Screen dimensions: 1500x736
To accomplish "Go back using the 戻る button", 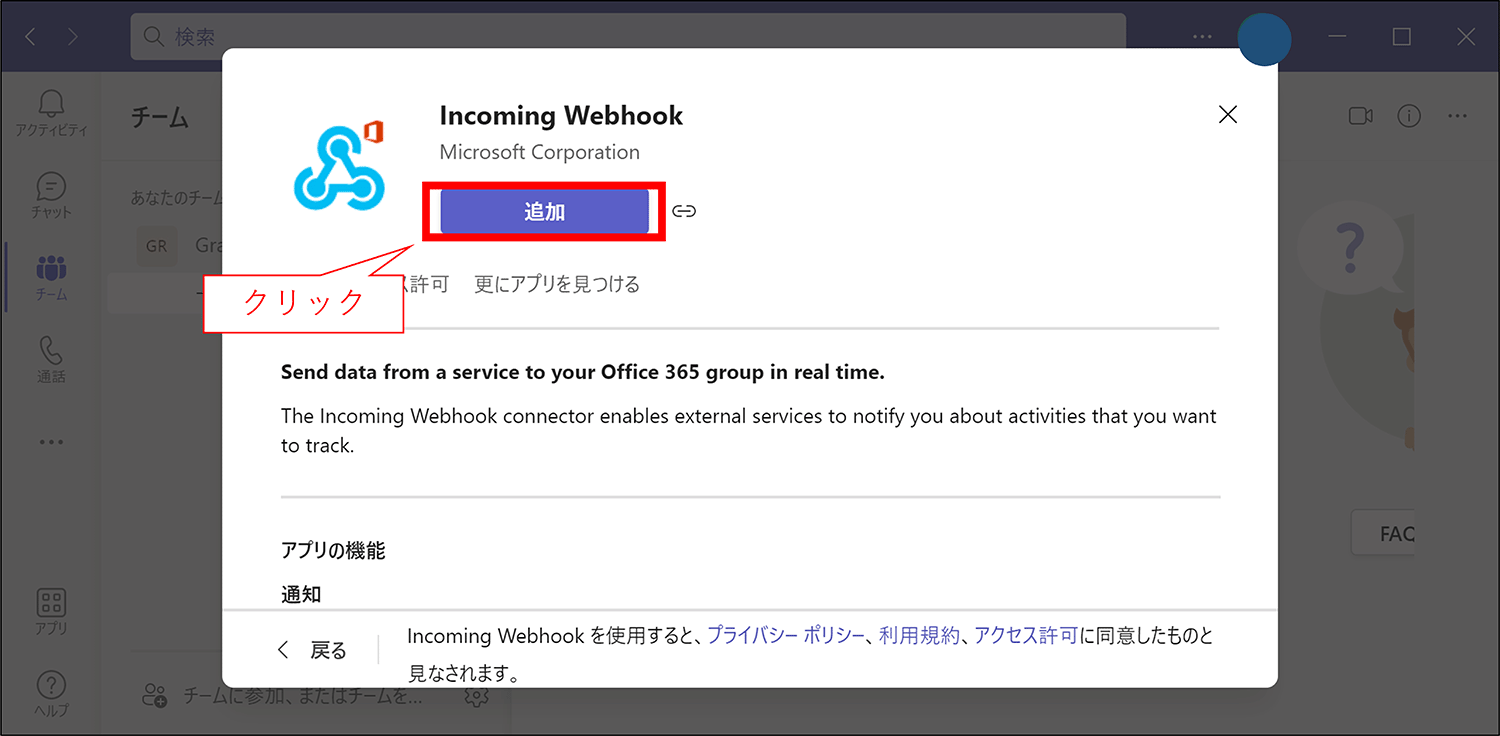I will pos(311,650).
